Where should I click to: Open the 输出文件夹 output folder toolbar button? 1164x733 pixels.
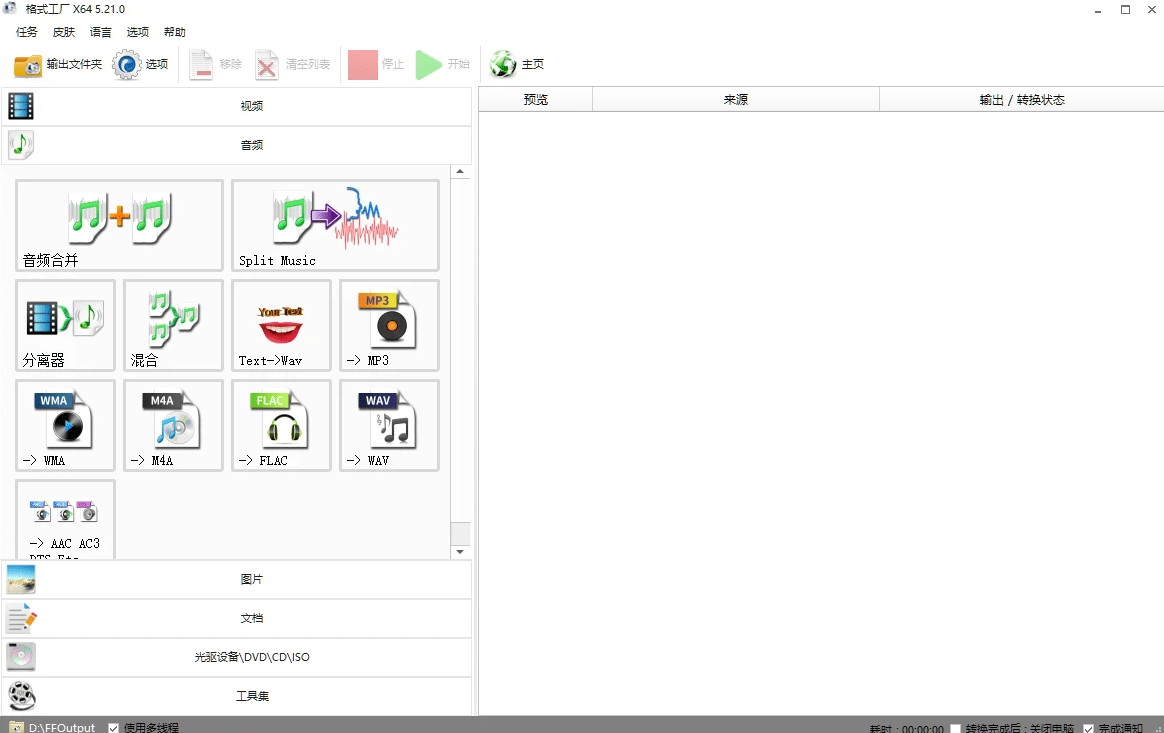(x=58, y=65)
